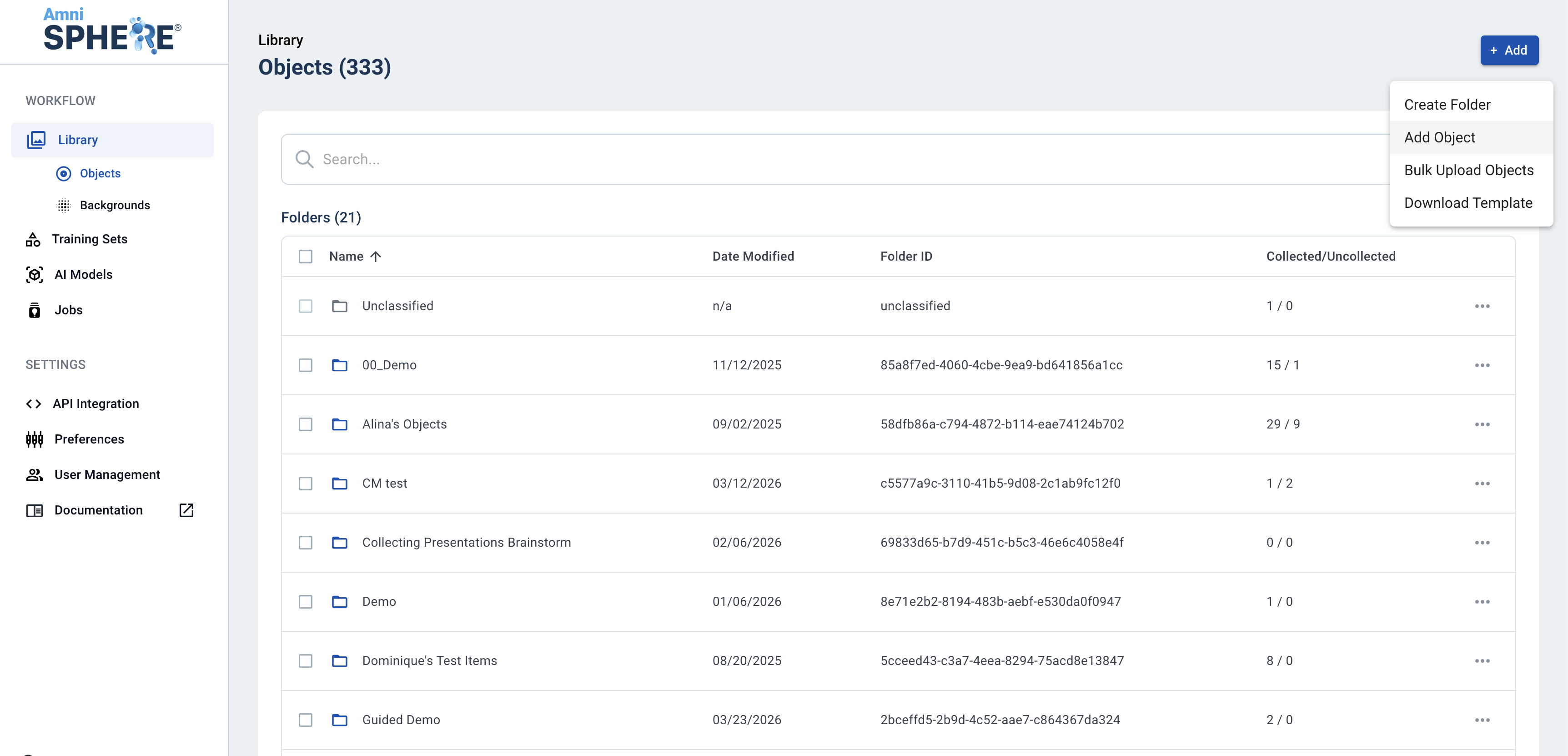Click the Library sidebar icon
This screenshot has width=1568, height=756.
tap(36, 139)
